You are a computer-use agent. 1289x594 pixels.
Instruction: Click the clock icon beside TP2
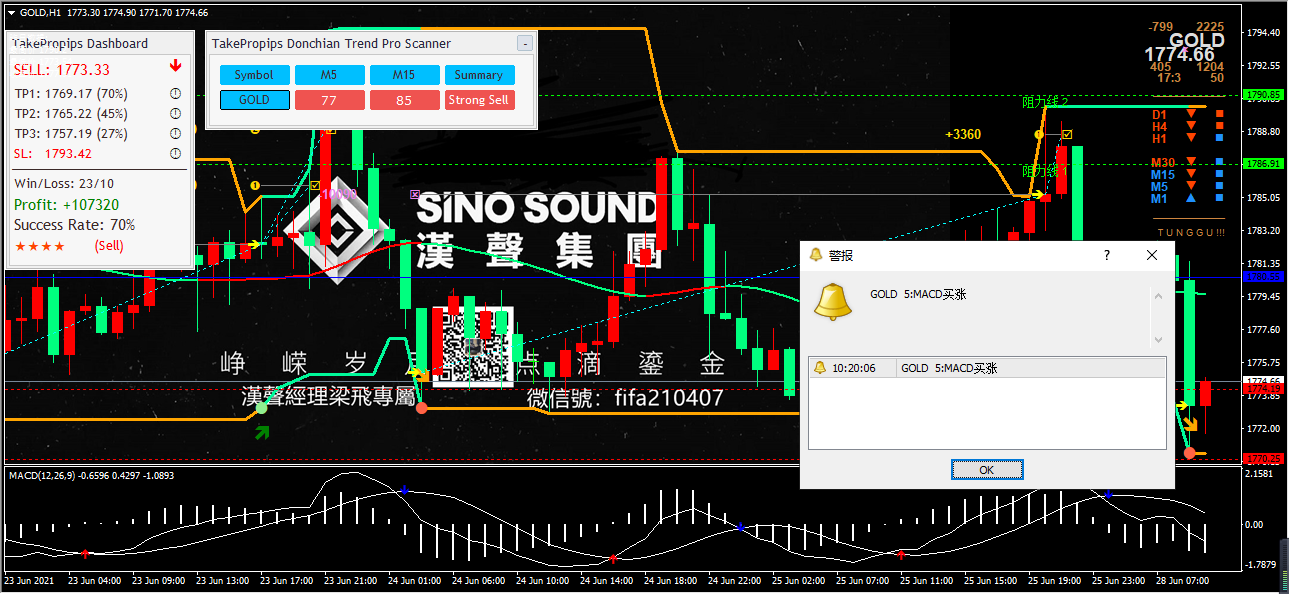(x=175, y=114)
